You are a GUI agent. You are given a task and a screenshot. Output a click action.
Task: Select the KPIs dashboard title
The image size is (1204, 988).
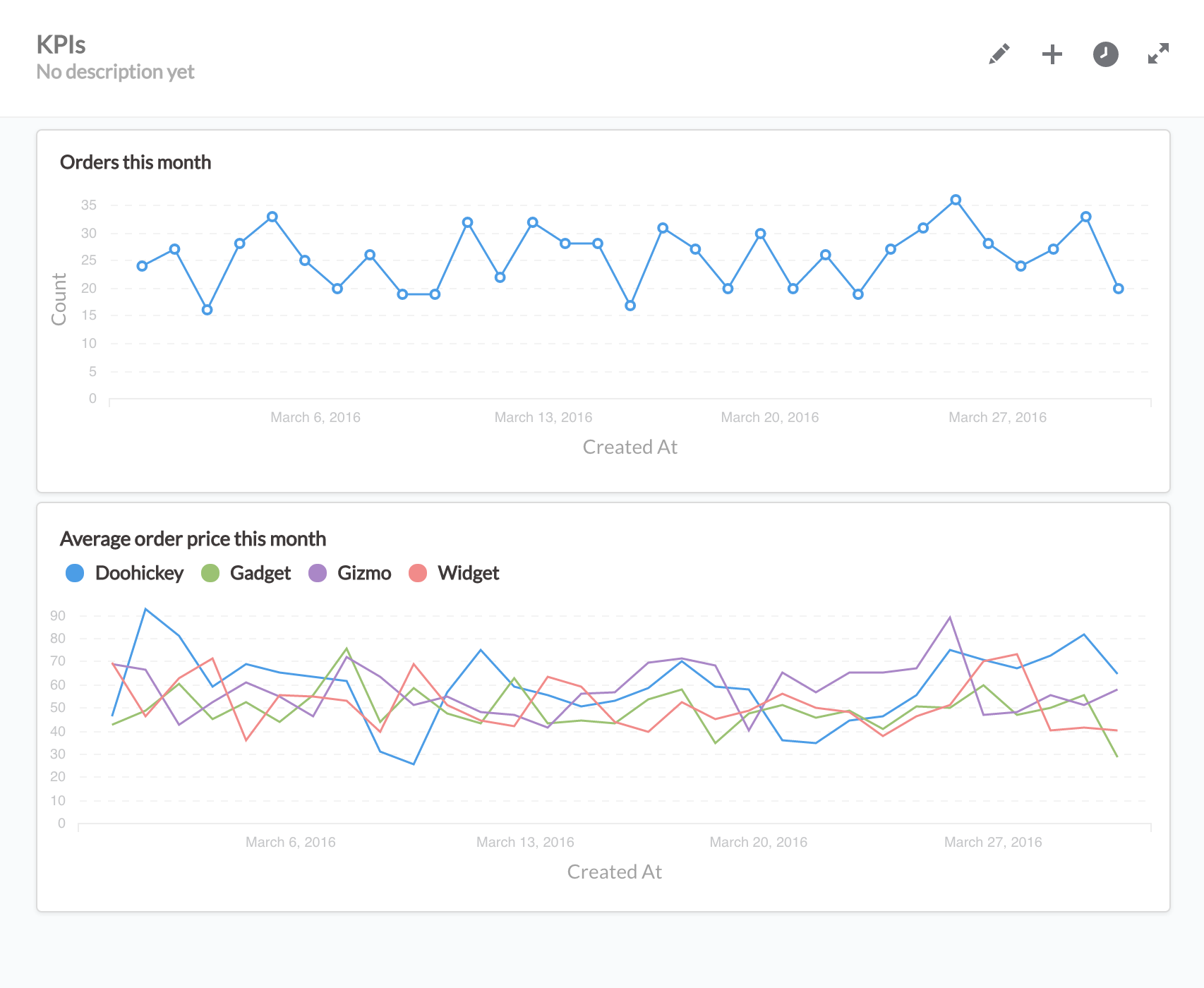pyautogui.click(x=61, y=44)
